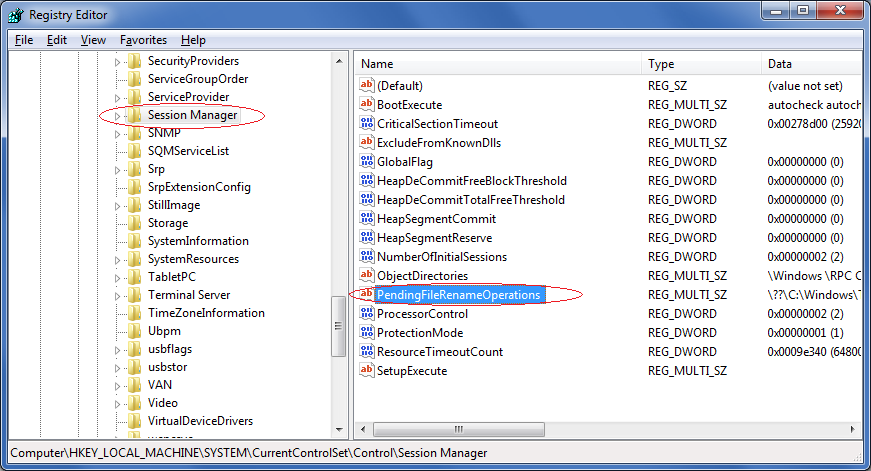Viewport: 871px width, 471px height.
Task: Click the Terminal Server folder icon
Action: (136, 295)
